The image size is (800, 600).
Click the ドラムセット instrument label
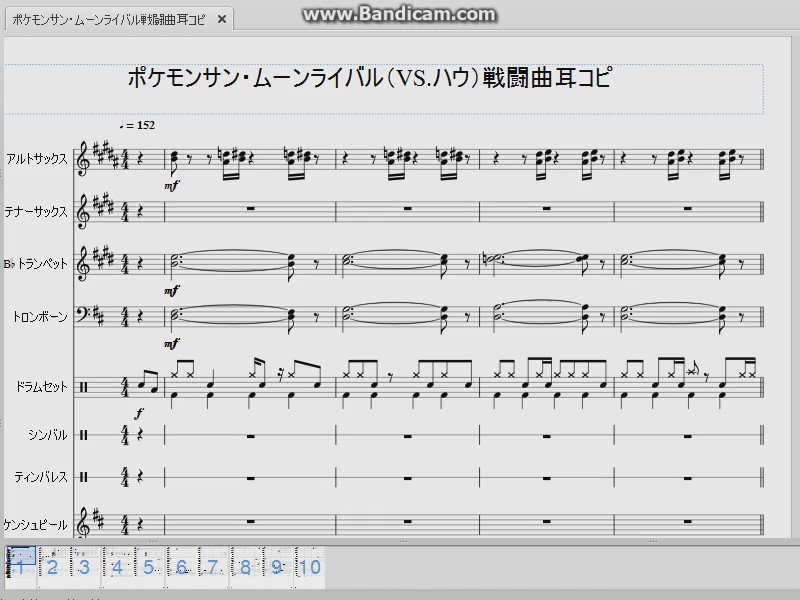[x=41, y=387]
